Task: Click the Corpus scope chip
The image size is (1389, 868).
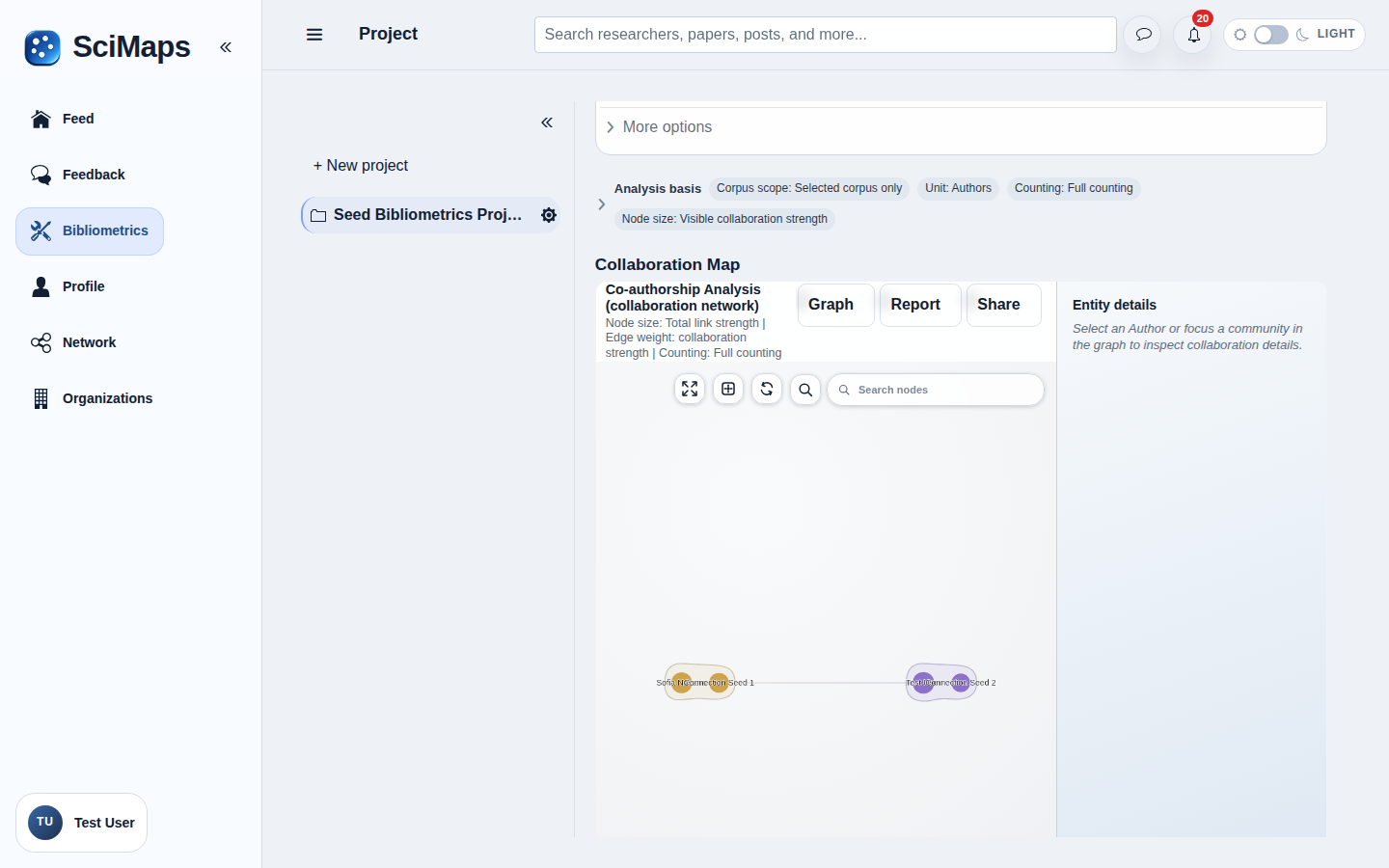Action: point(809,188)
